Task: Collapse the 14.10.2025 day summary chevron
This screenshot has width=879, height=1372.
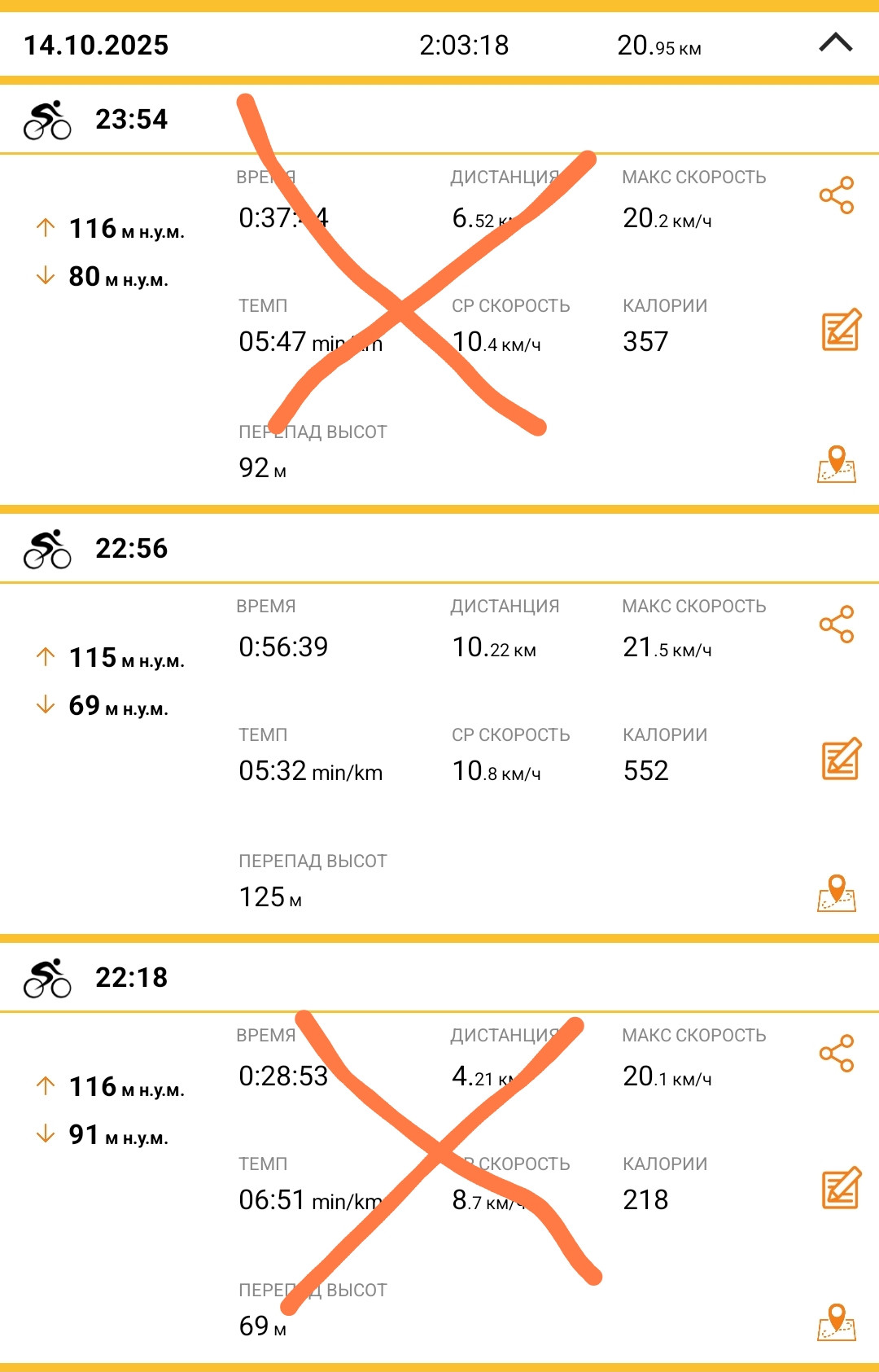Action: point(835,43)
